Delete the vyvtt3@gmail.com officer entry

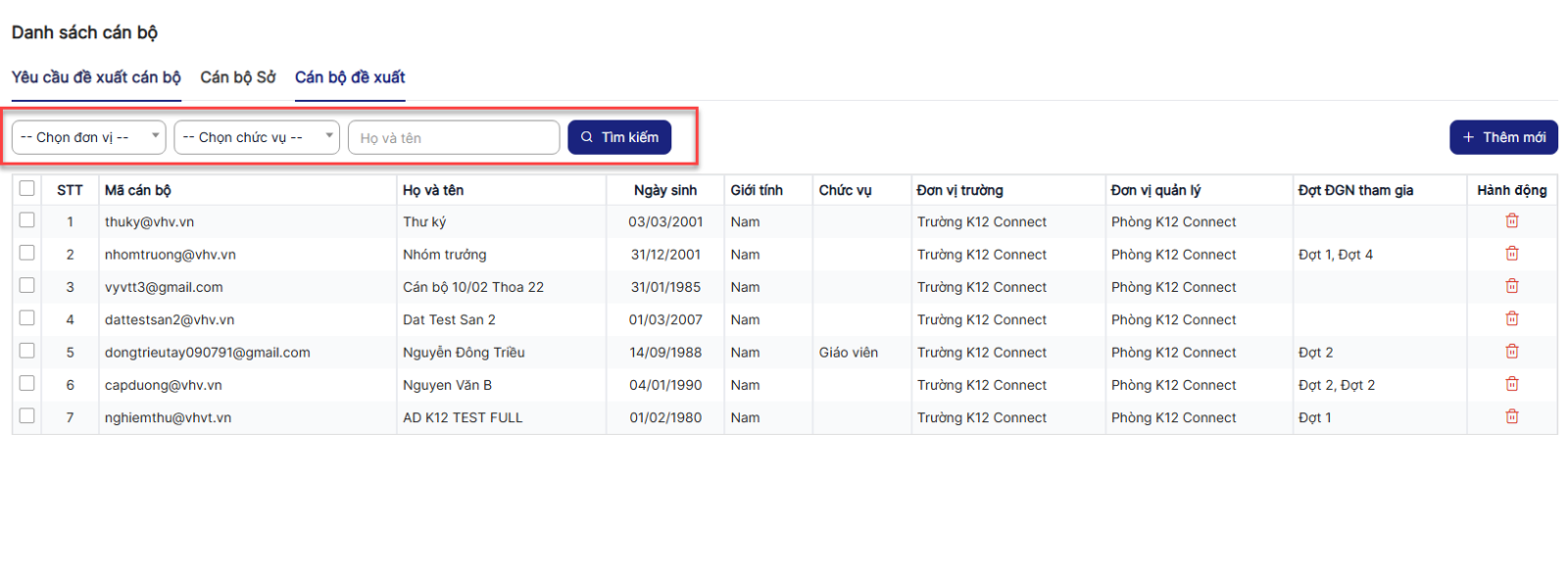(1511, 286)
